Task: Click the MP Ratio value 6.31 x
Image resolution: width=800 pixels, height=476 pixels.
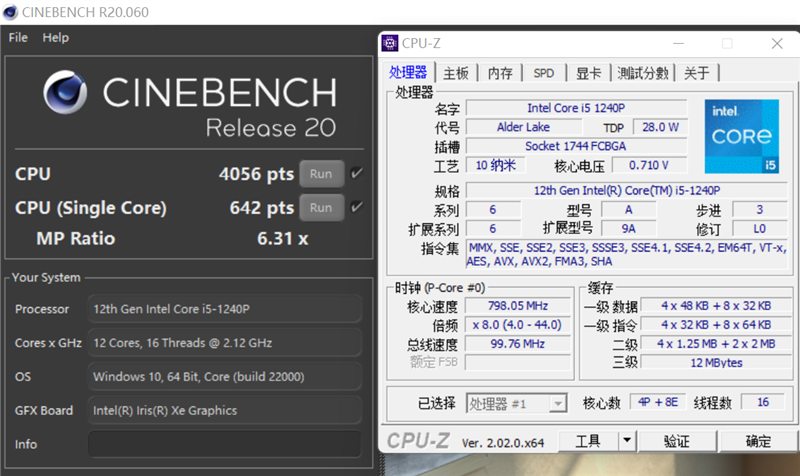Action: pos(283,238)
